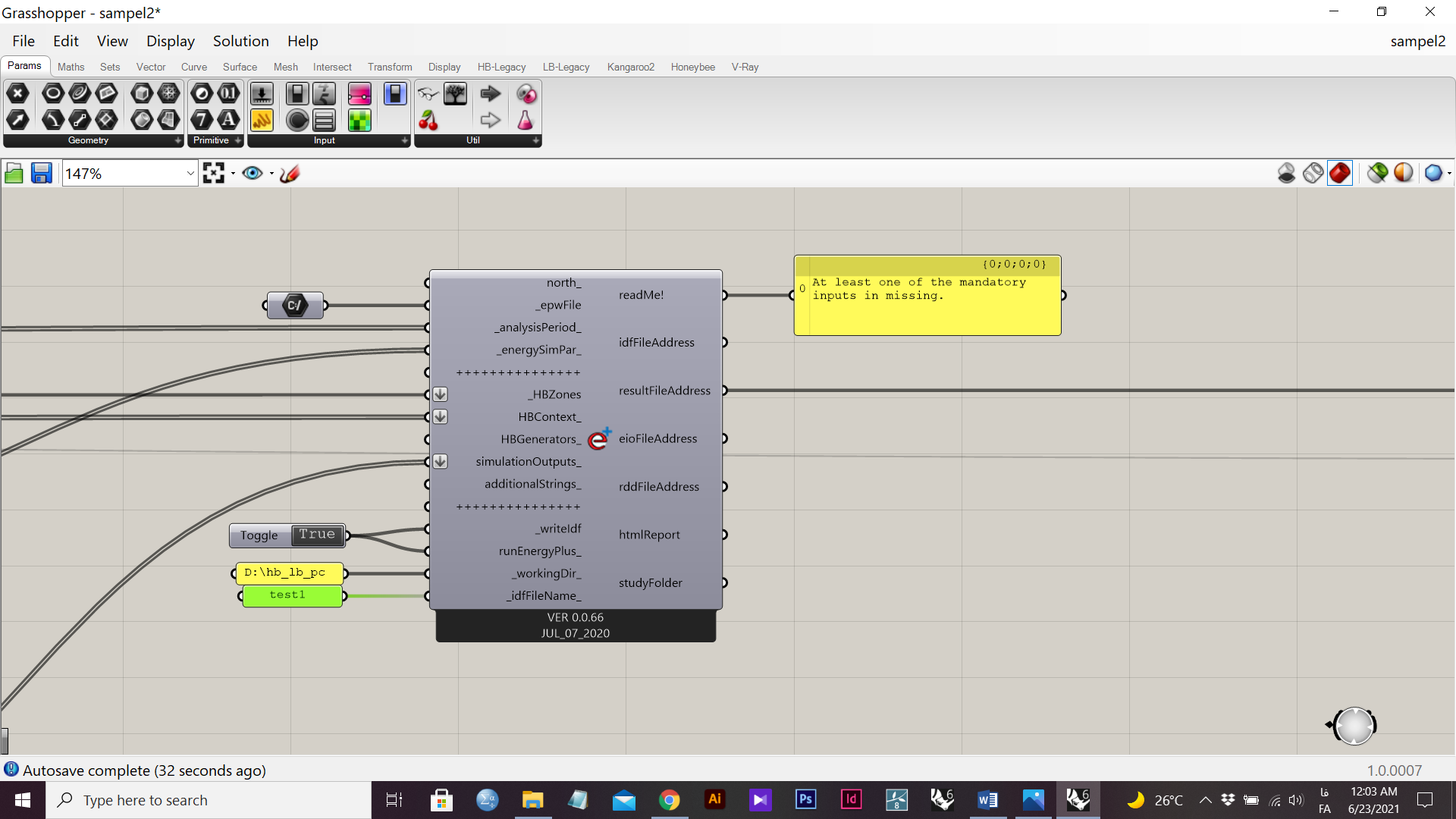
Task: Add the yellow Panel component icon
Action: click(262, 120)
